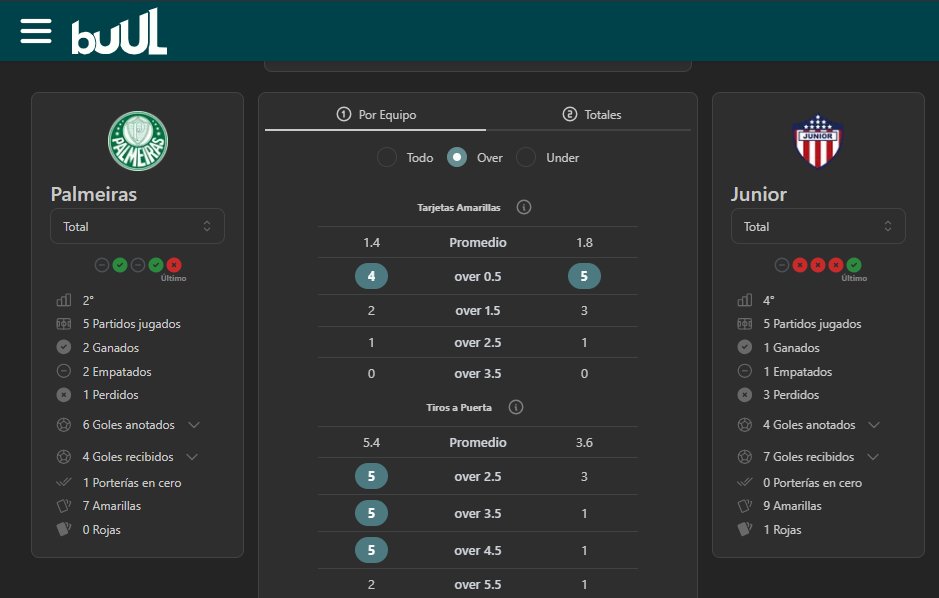Click Palmeiras Partidos jugados pitch icon
The width and height of the screenshot is (939, 598).
(63, 324)
